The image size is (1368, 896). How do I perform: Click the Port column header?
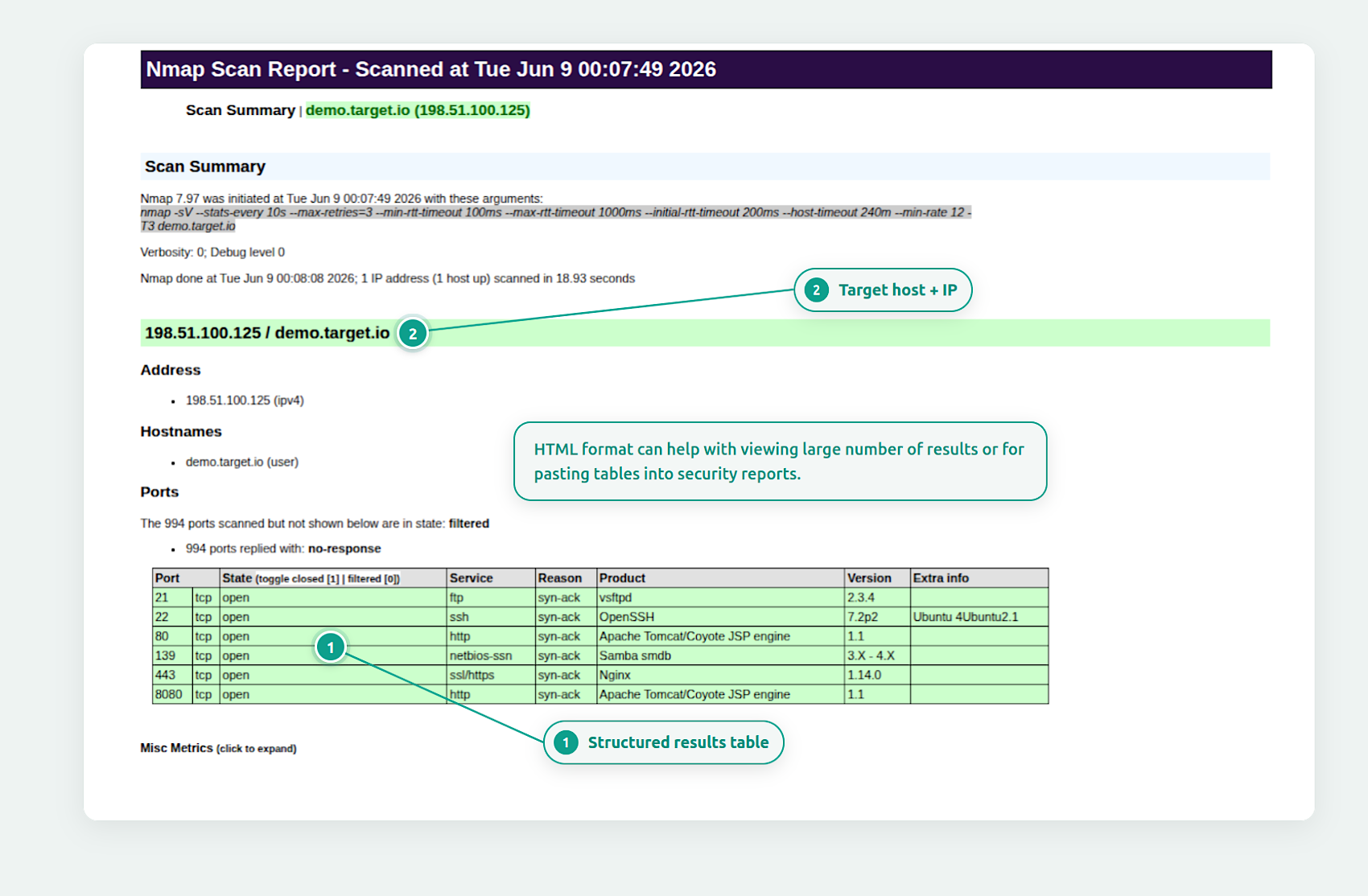pos(186,578)
